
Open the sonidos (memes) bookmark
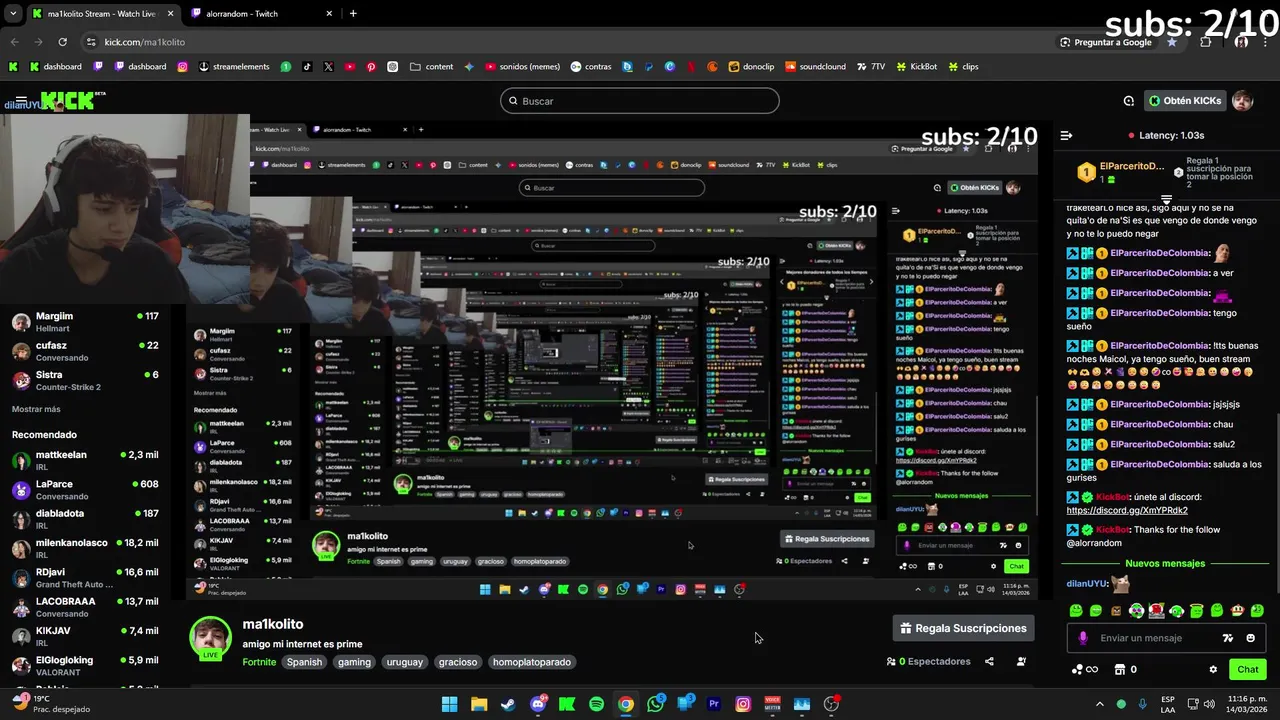(522, 67)
